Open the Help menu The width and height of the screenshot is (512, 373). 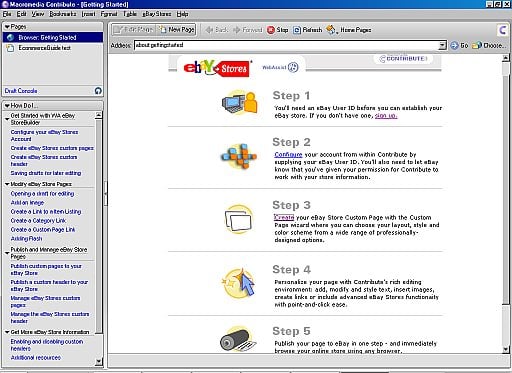point(182,14)
